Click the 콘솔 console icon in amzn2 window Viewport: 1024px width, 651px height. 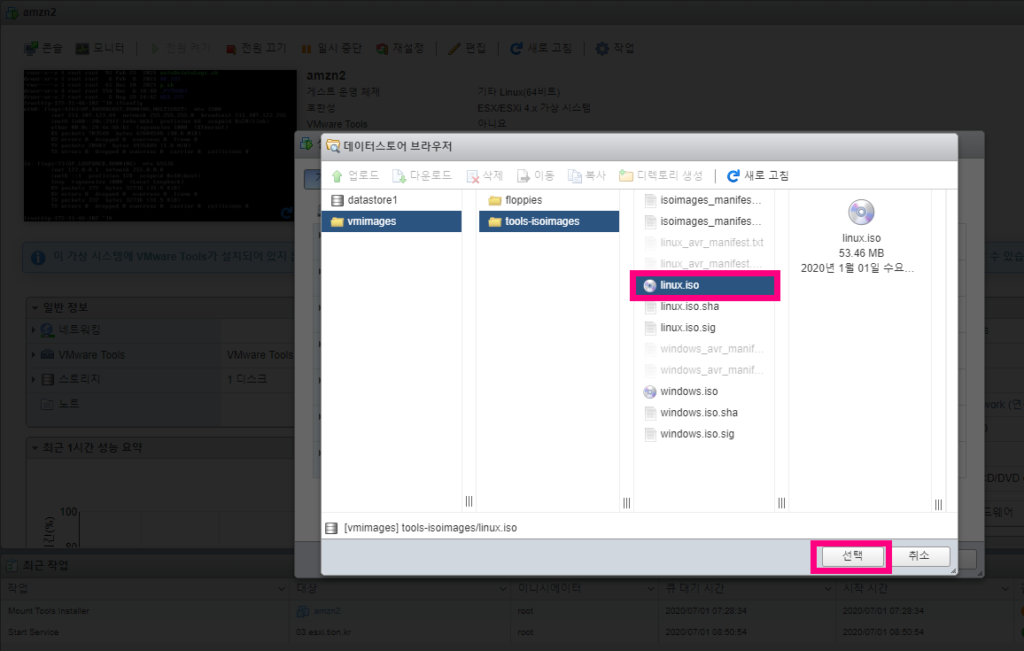coord(30,48)
